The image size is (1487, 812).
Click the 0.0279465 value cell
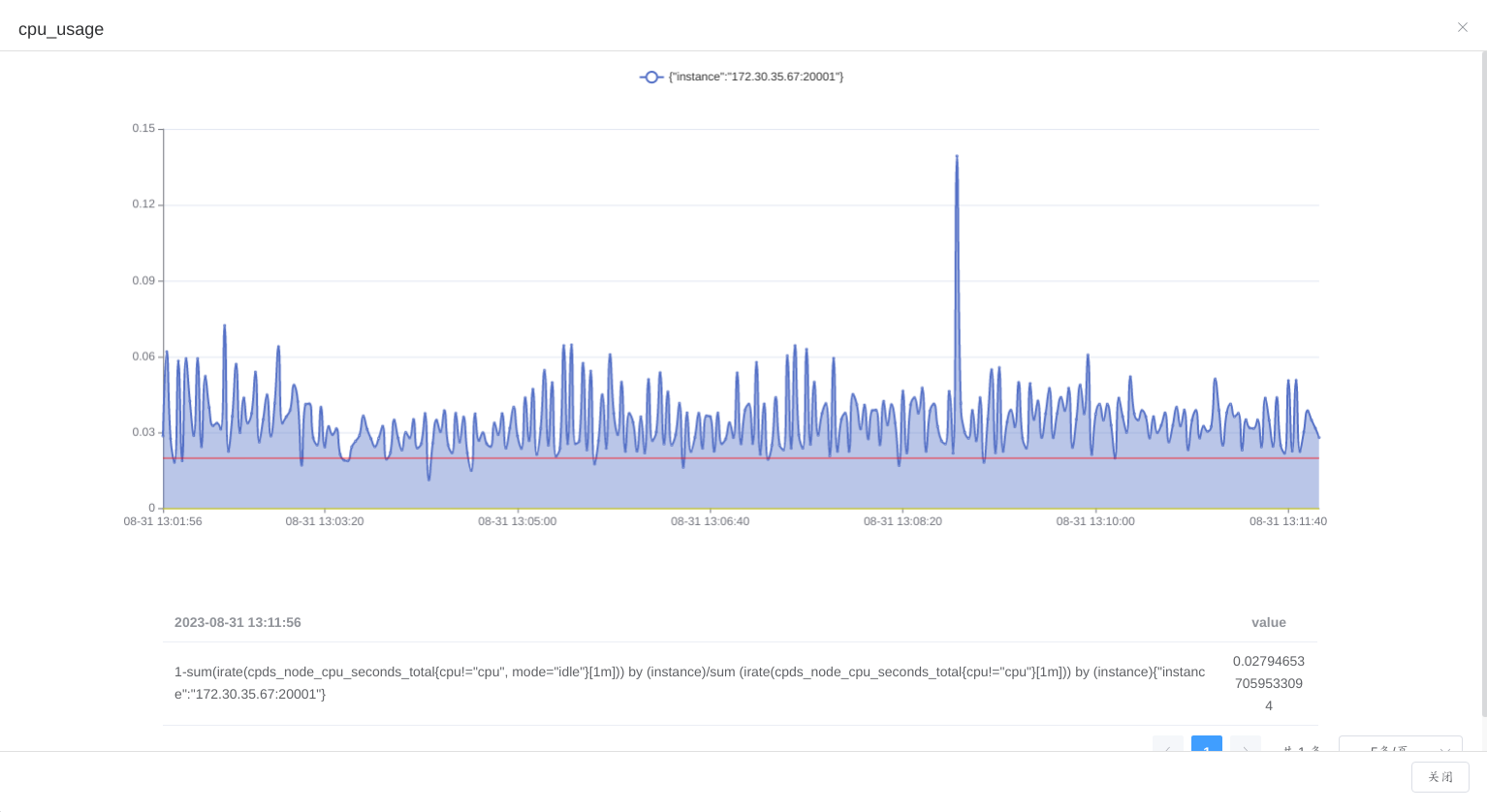[1268, 683]
